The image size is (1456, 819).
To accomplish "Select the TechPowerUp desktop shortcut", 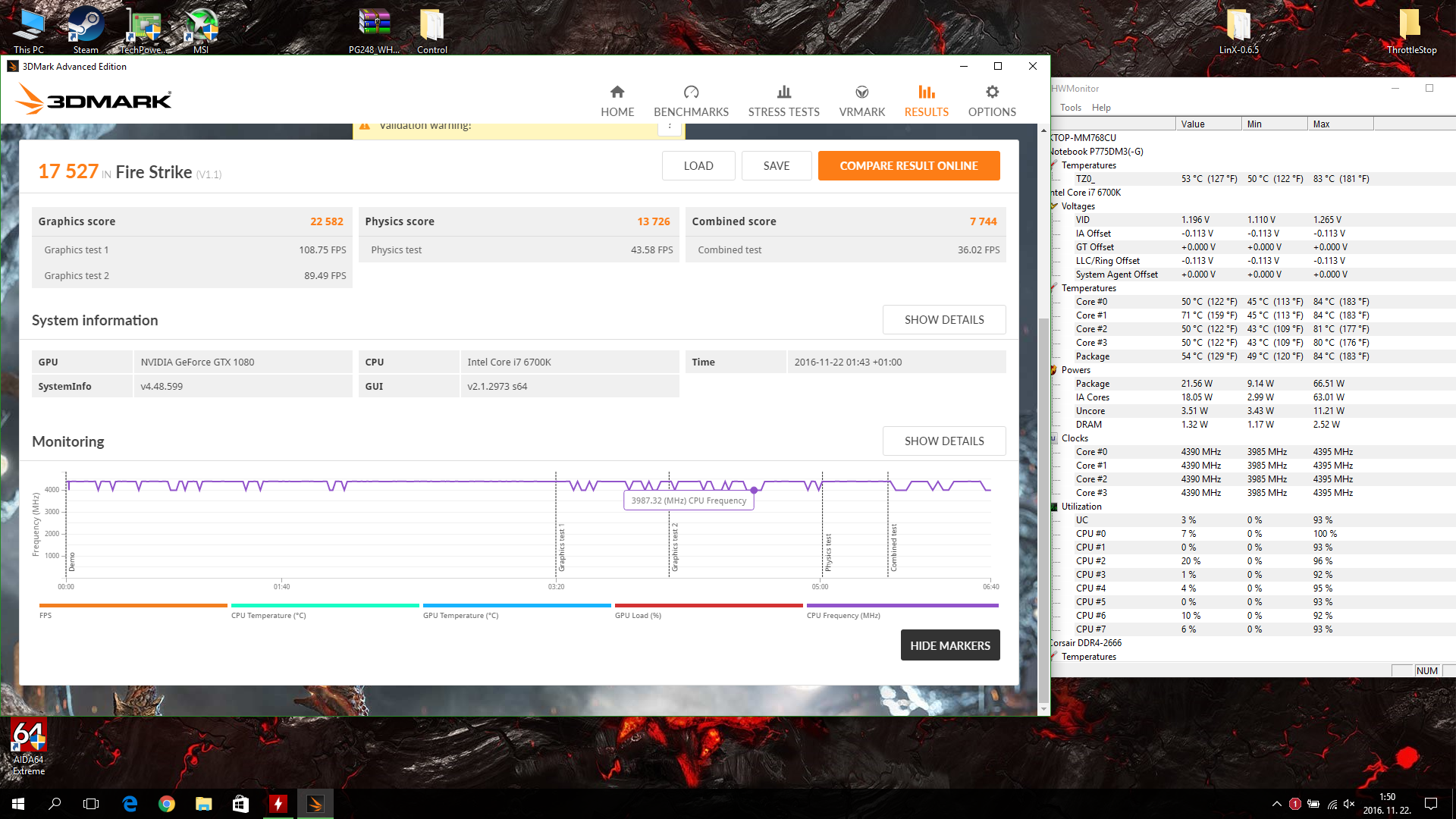I will [144, 30].
